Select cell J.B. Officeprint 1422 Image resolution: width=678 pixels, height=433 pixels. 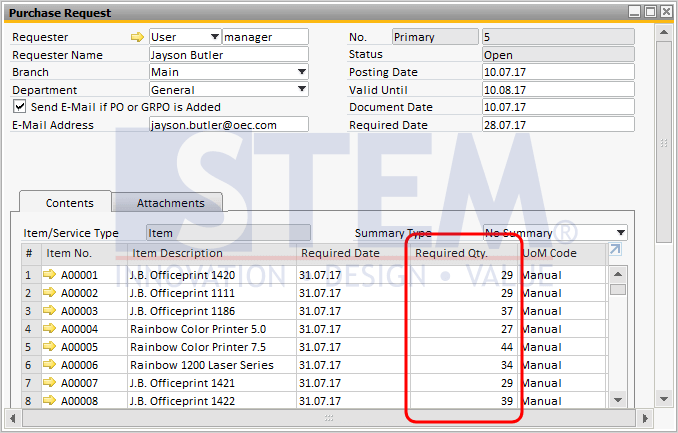(x=212, y=401)
